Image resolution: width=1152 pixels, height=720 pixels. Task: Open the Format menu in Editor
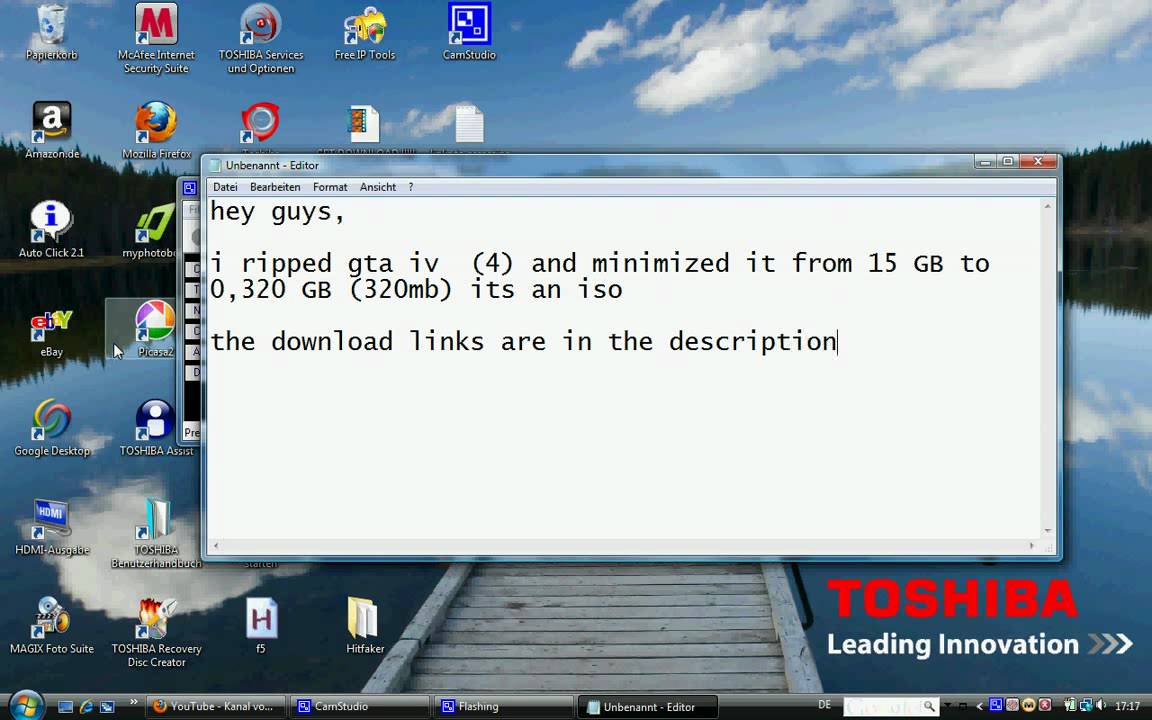330,187
